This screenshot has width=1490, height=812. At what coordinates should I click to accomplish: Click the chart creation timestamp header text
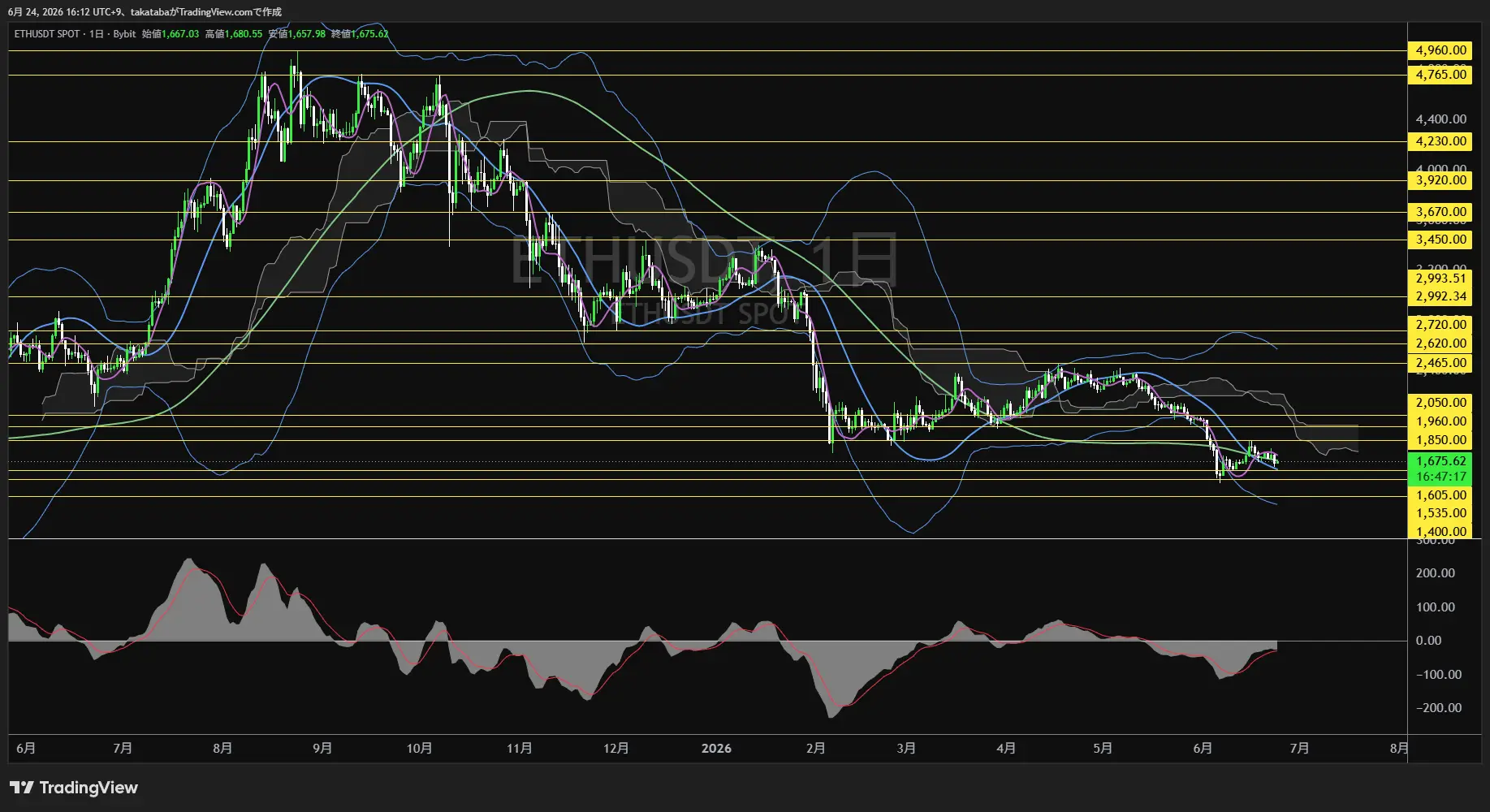145,11
